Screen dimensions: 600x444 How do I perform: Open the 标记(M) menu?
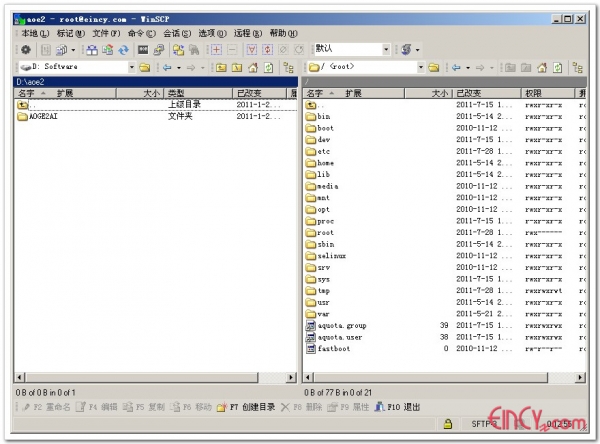70,33
